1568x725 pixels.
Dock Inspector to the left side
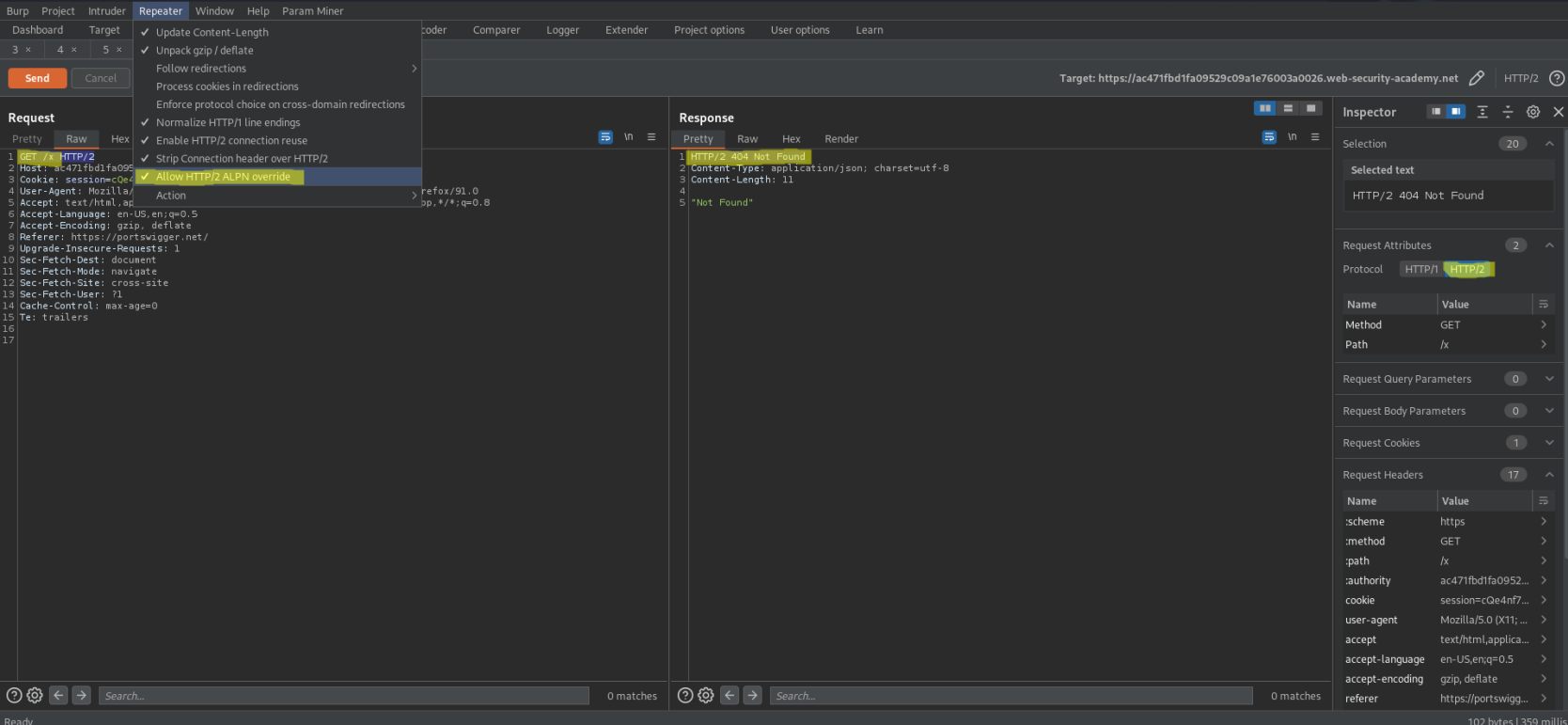click(1435, 112)
